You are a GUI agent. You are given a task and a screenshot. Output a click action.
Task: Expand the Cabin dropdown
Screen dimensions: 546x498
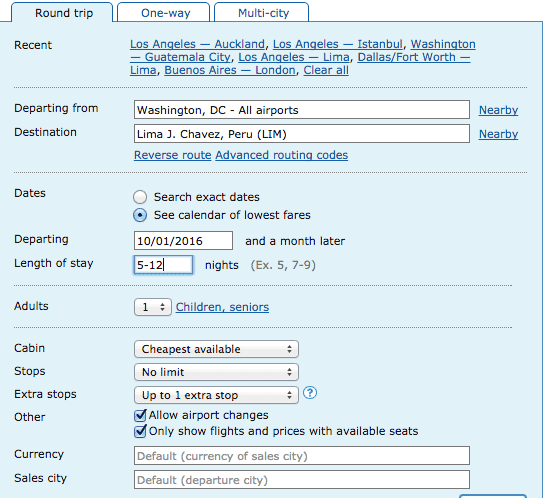(x=216, y=349)
